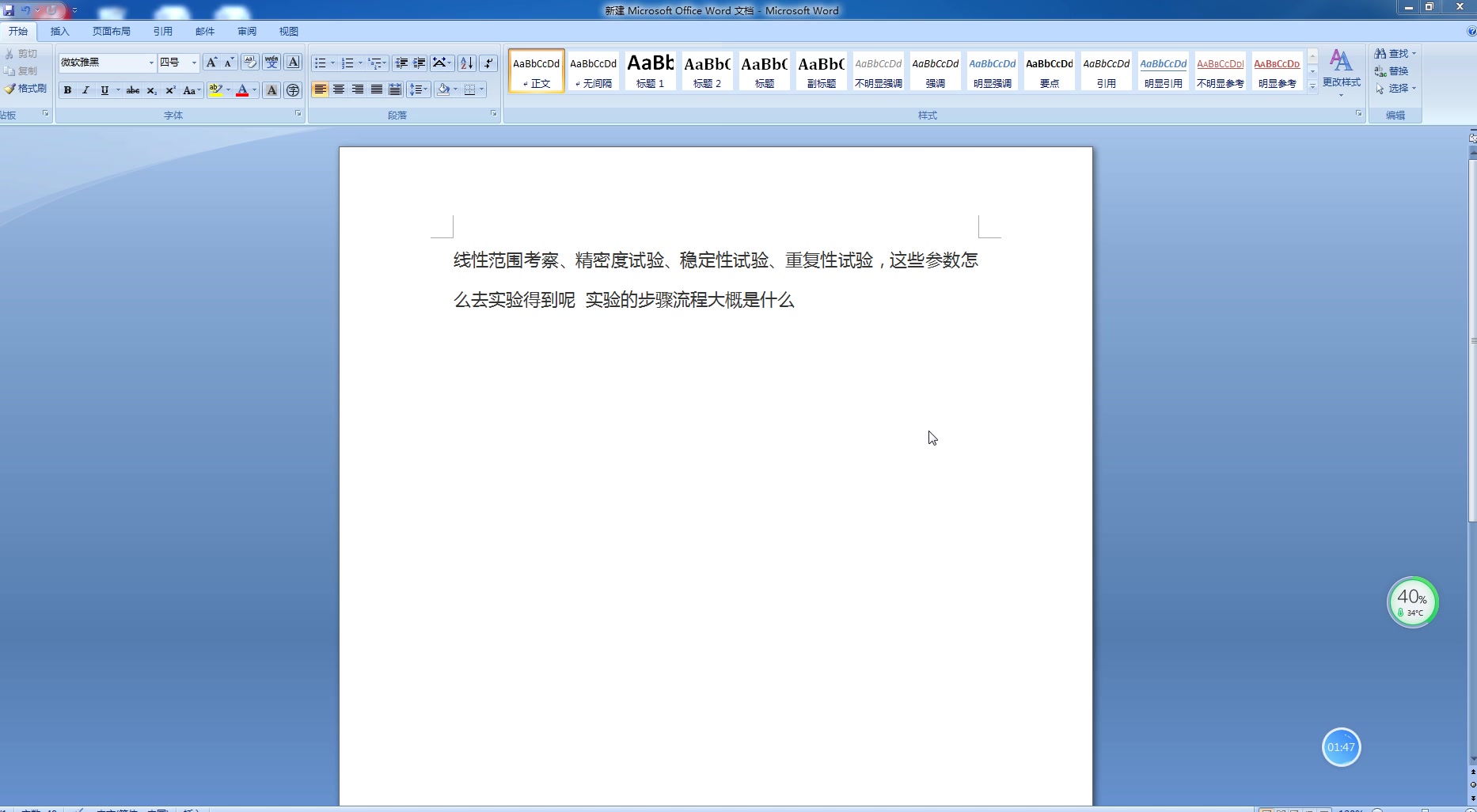Viewport: 1477px width, 812px height.
Task: Apply character shading icon
Action: point(271,90)
